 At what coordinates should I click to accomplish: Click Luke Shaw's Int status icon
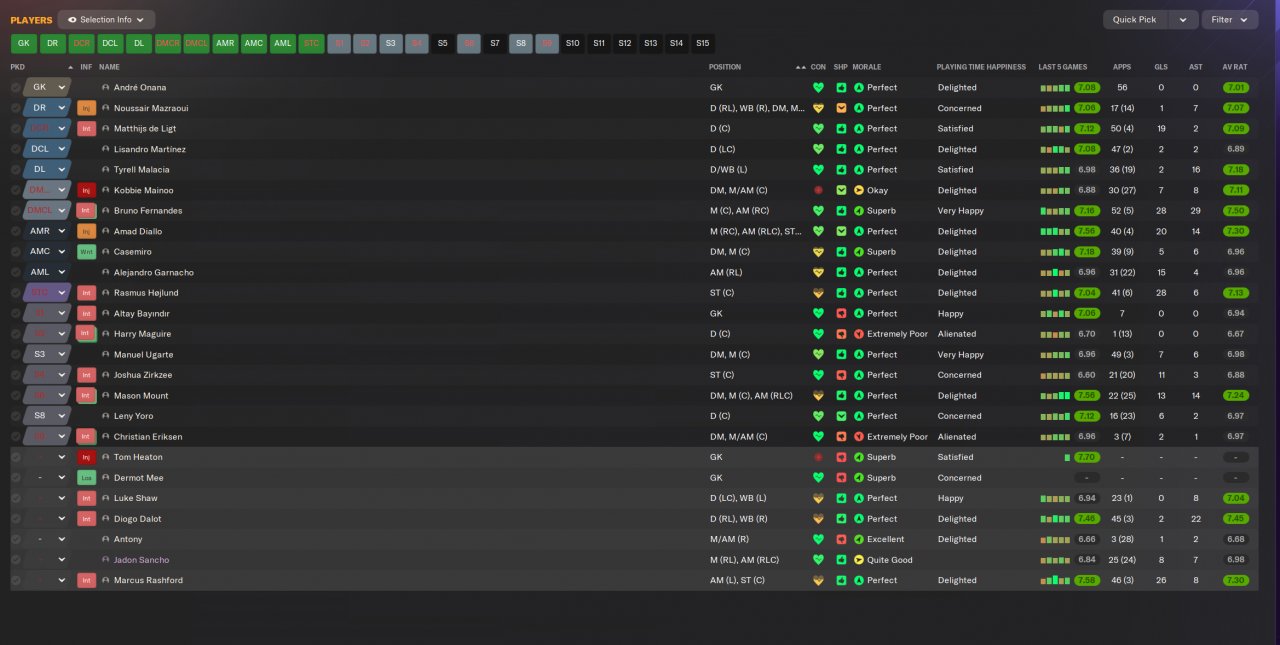[x=87, y=498]
